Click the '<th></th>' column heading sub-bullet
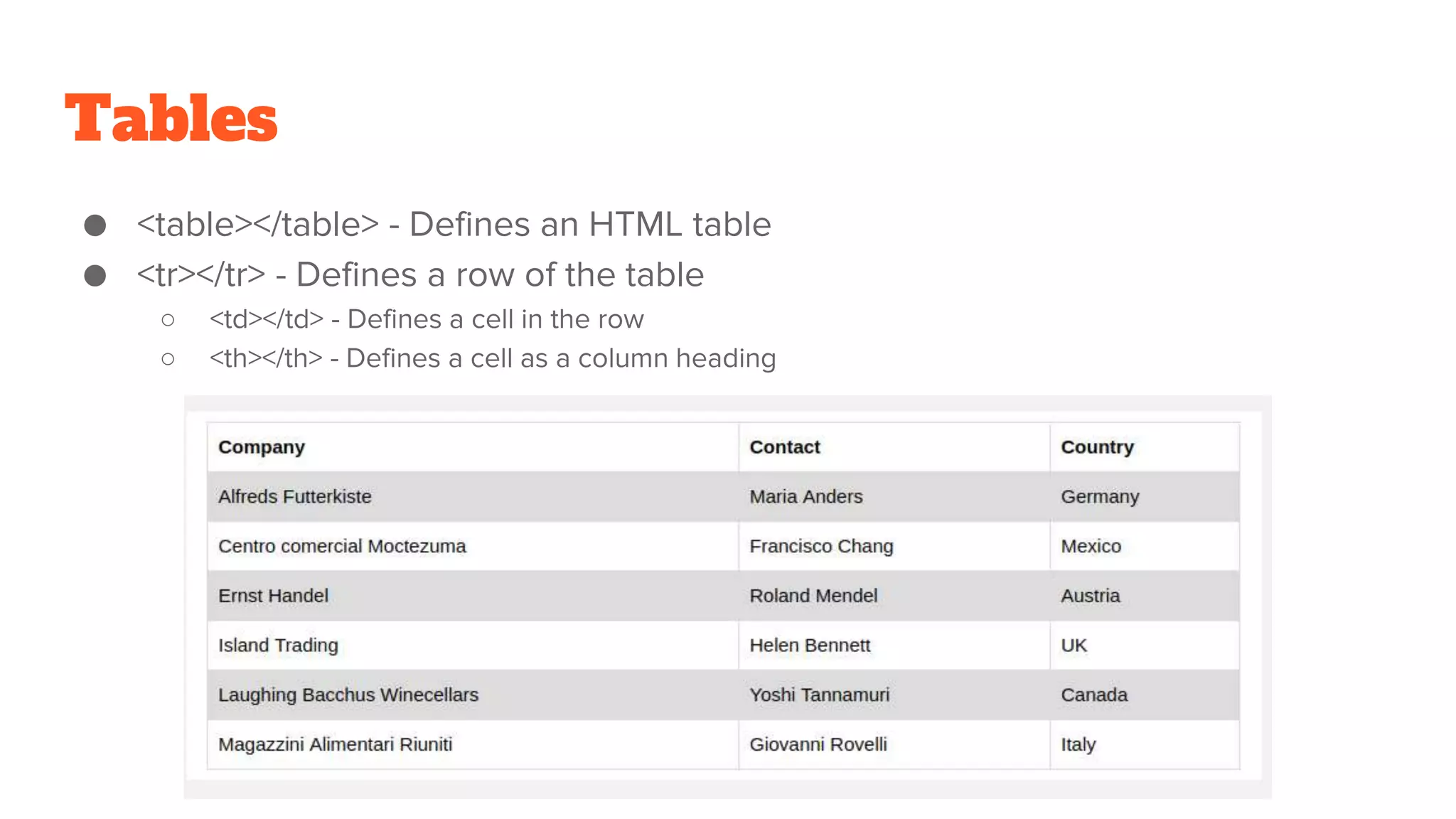The image size is (1456, 819). click(x=493, y=358)
